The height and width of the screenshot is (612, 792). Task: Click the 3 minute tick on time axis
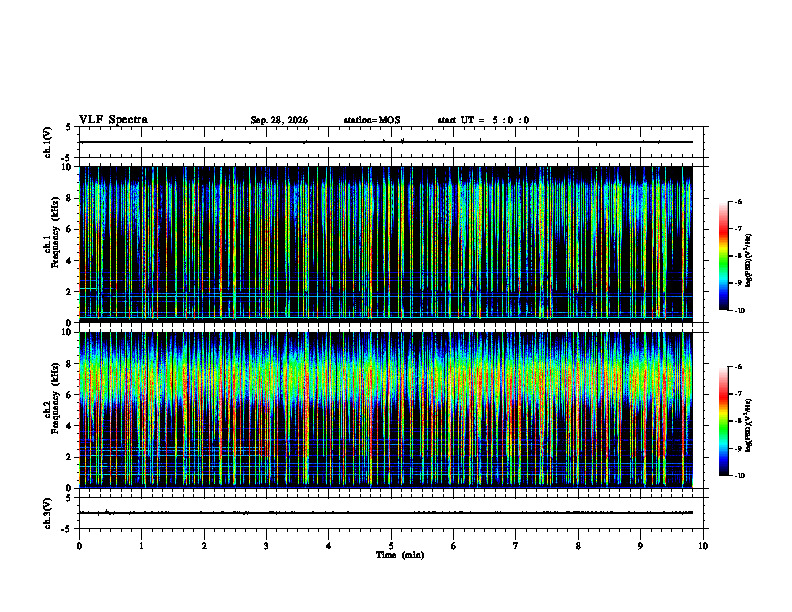coord(266,546)
